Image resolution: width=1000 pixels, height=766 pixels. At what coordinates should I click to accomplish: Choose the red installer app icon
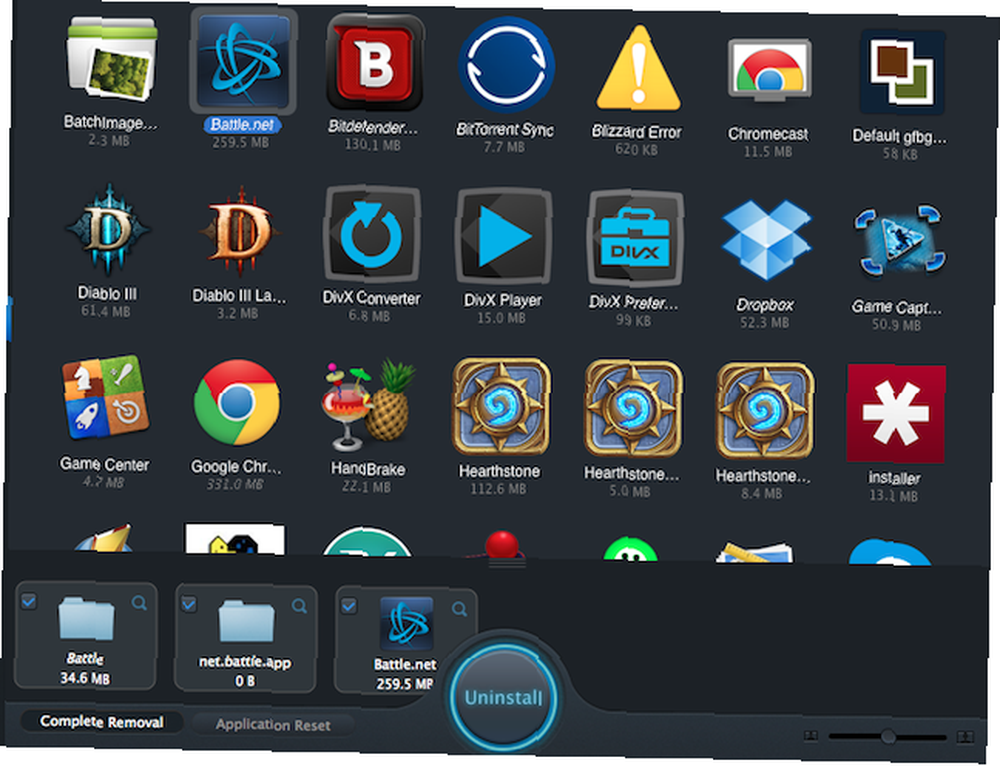896,413
